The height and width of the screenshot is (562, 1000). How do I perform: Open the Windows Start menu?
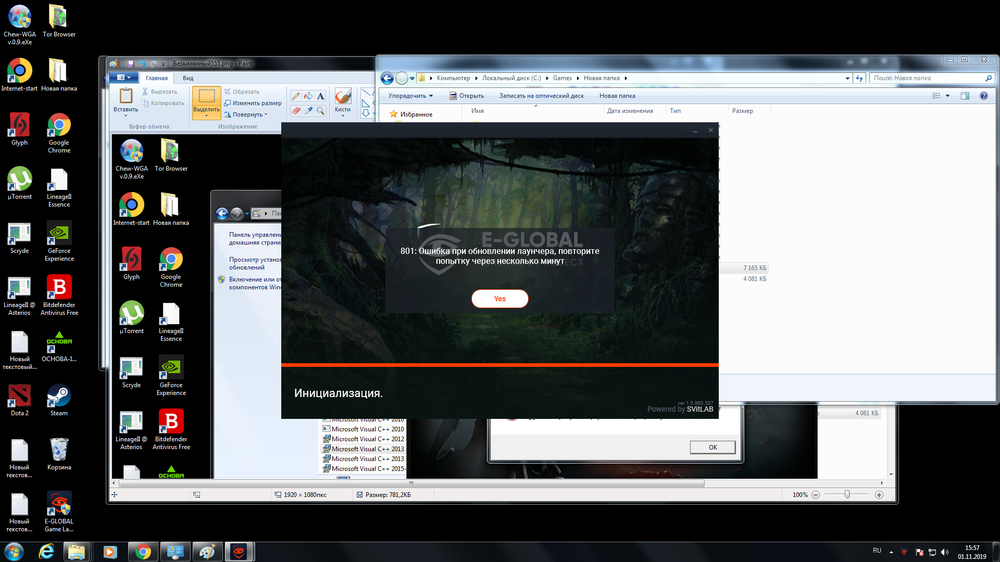coord(14,551)
